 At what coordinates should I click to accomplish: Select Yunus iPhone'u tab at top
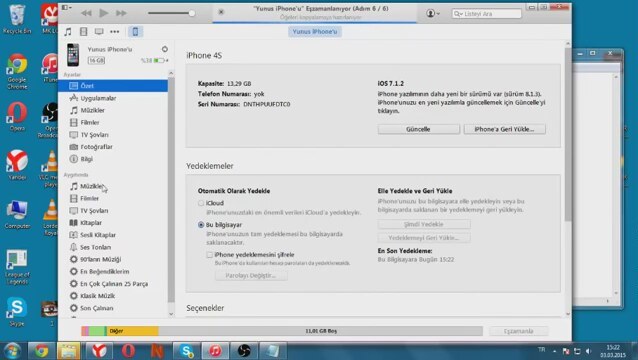click(x=315, y=31)
